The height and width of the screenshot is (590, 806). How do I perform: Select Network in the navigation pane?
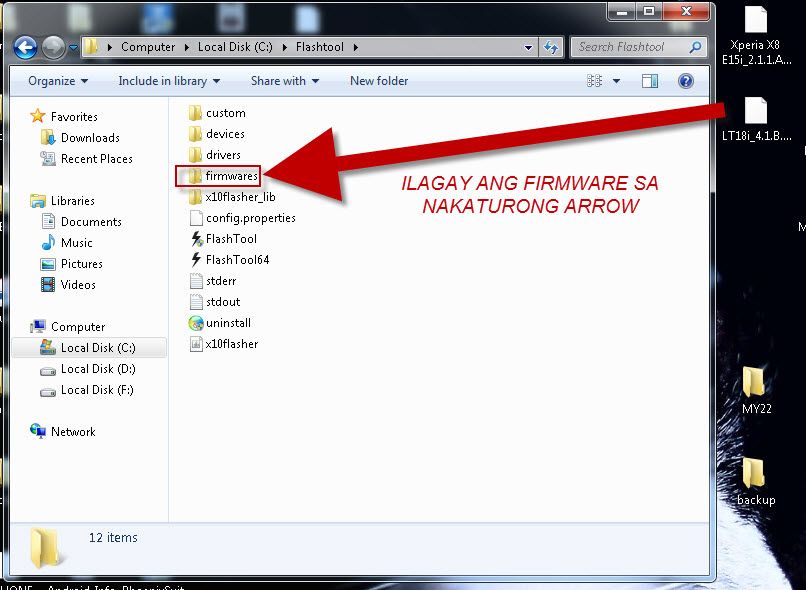[x=63, y=432]
